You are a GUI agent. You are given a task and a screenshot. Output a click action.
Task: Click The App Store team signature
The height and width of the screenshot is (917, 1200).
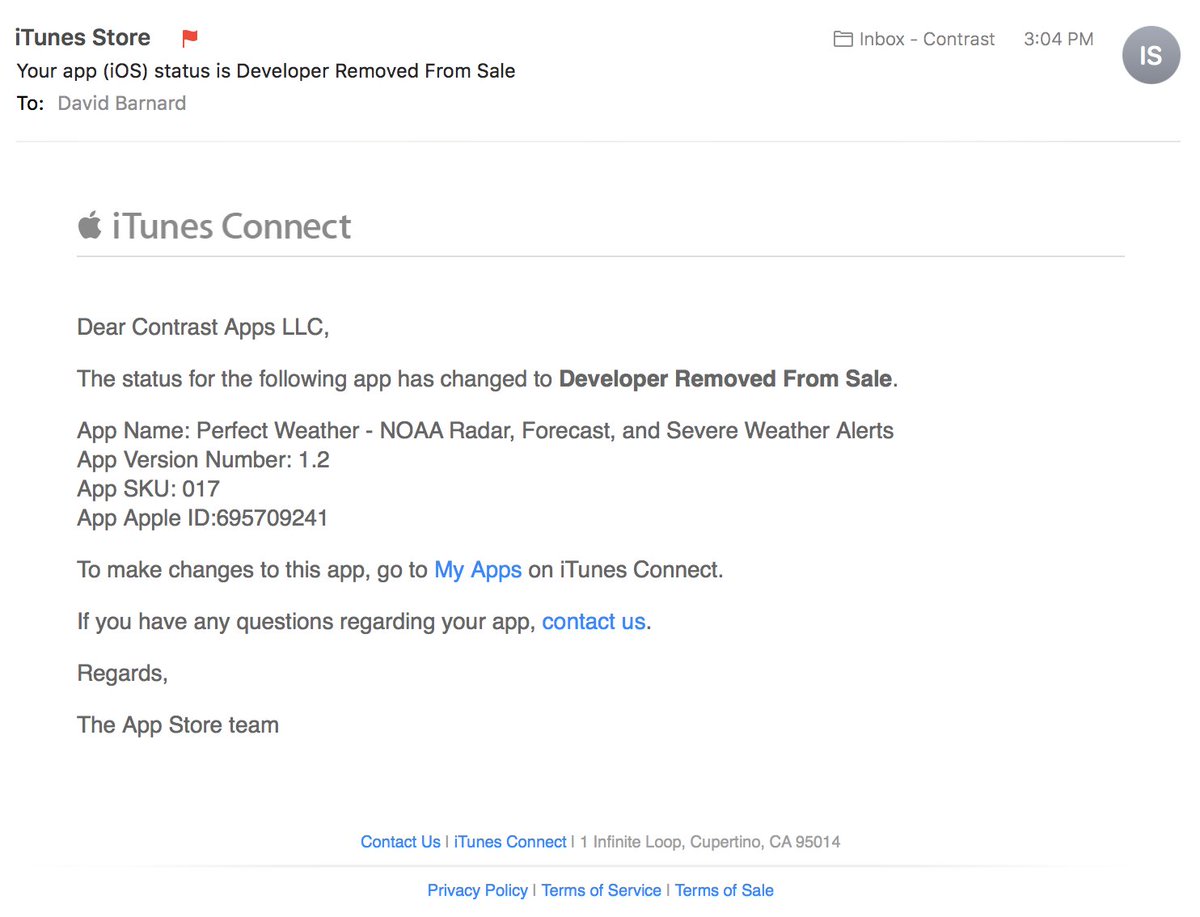click(178, 725)
